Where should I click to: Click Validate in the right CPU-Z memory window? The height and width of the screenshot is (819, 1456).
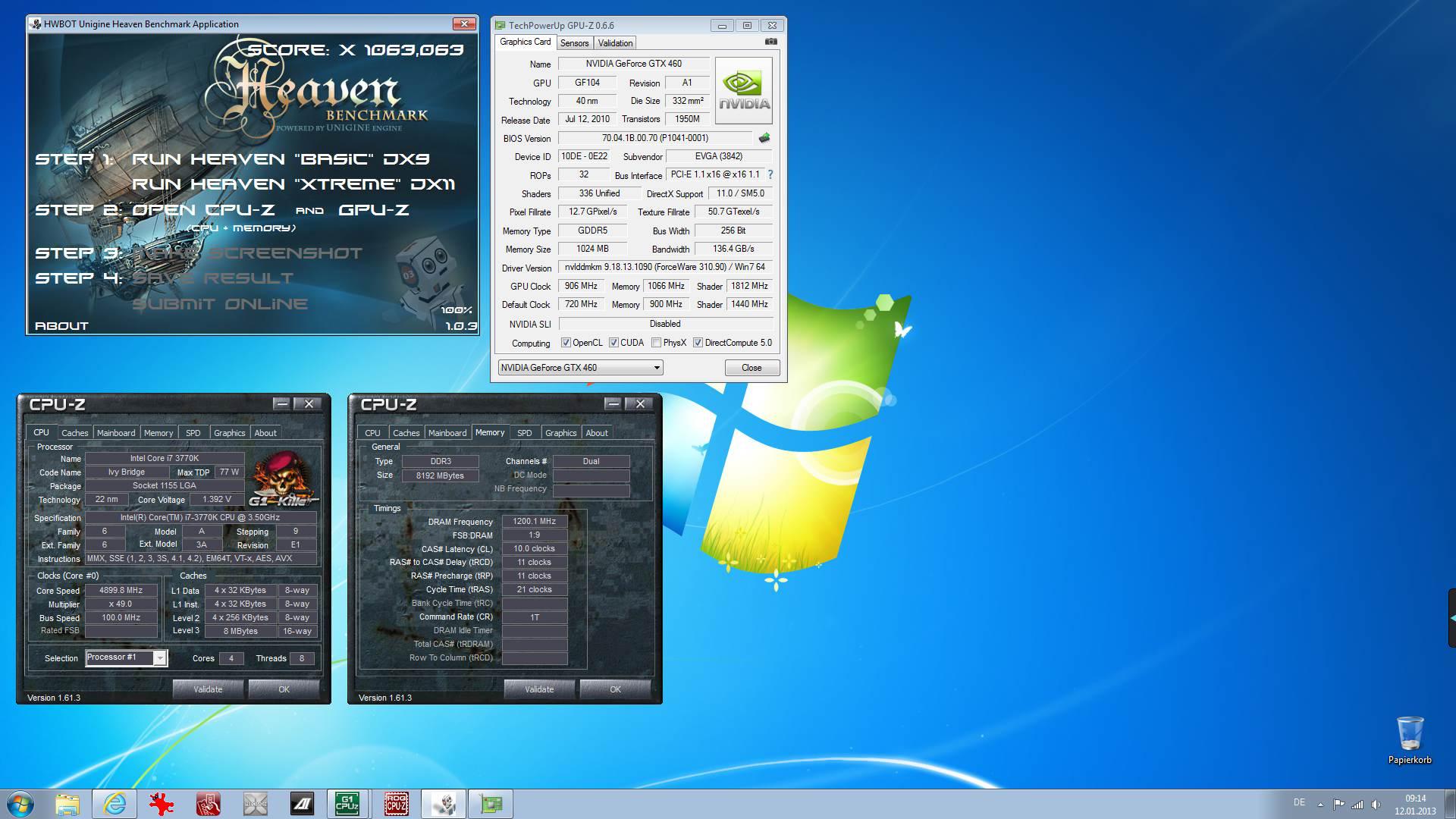pos(539,689)
